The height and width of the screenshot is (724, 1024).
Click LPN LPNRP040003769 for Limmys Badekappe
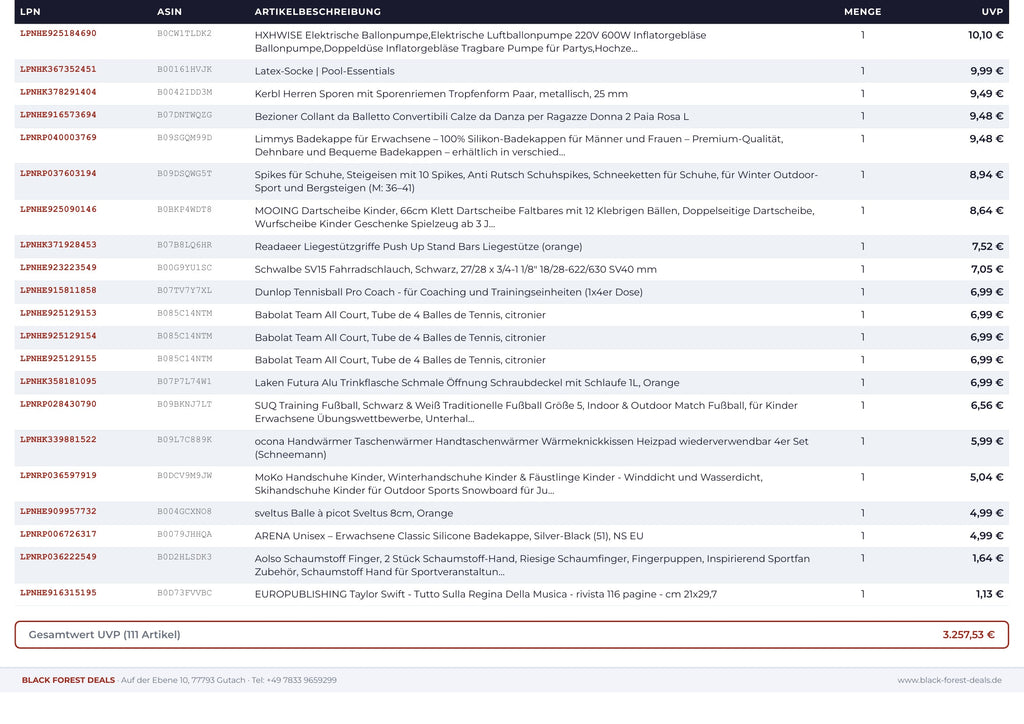[x=58, y=138]
